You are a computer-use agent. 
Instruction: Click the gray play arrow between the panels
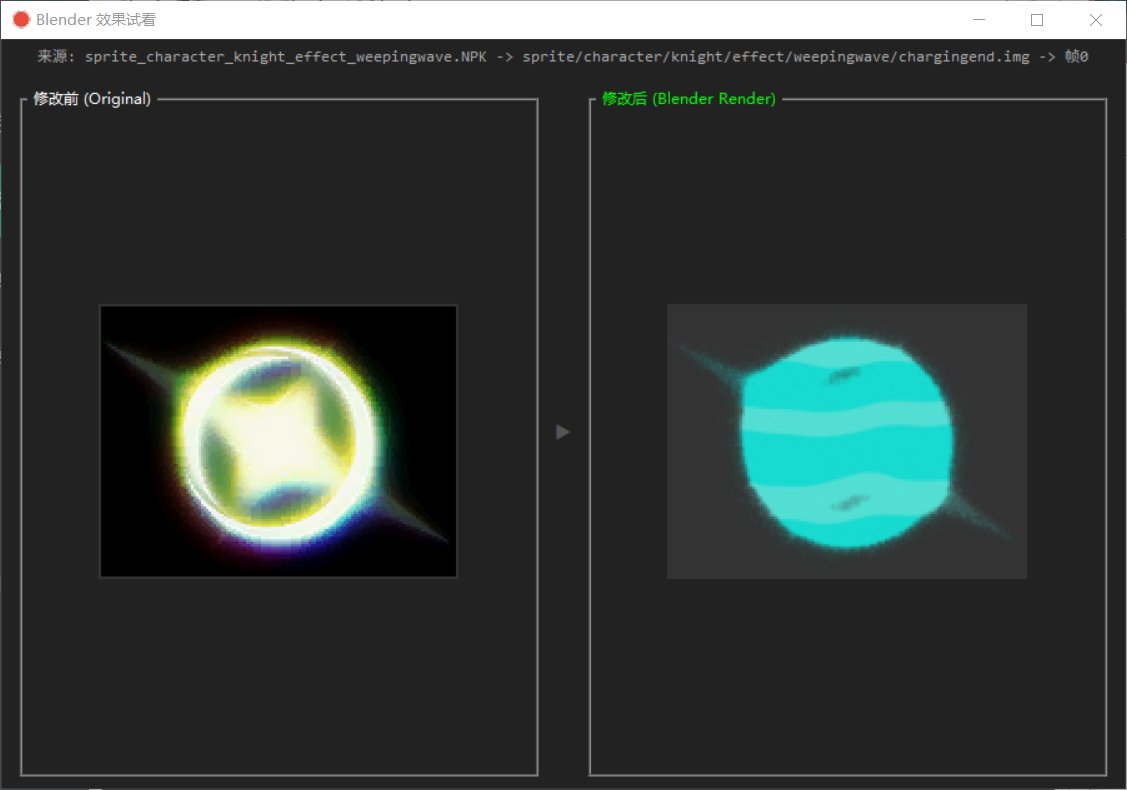(563, 431)
